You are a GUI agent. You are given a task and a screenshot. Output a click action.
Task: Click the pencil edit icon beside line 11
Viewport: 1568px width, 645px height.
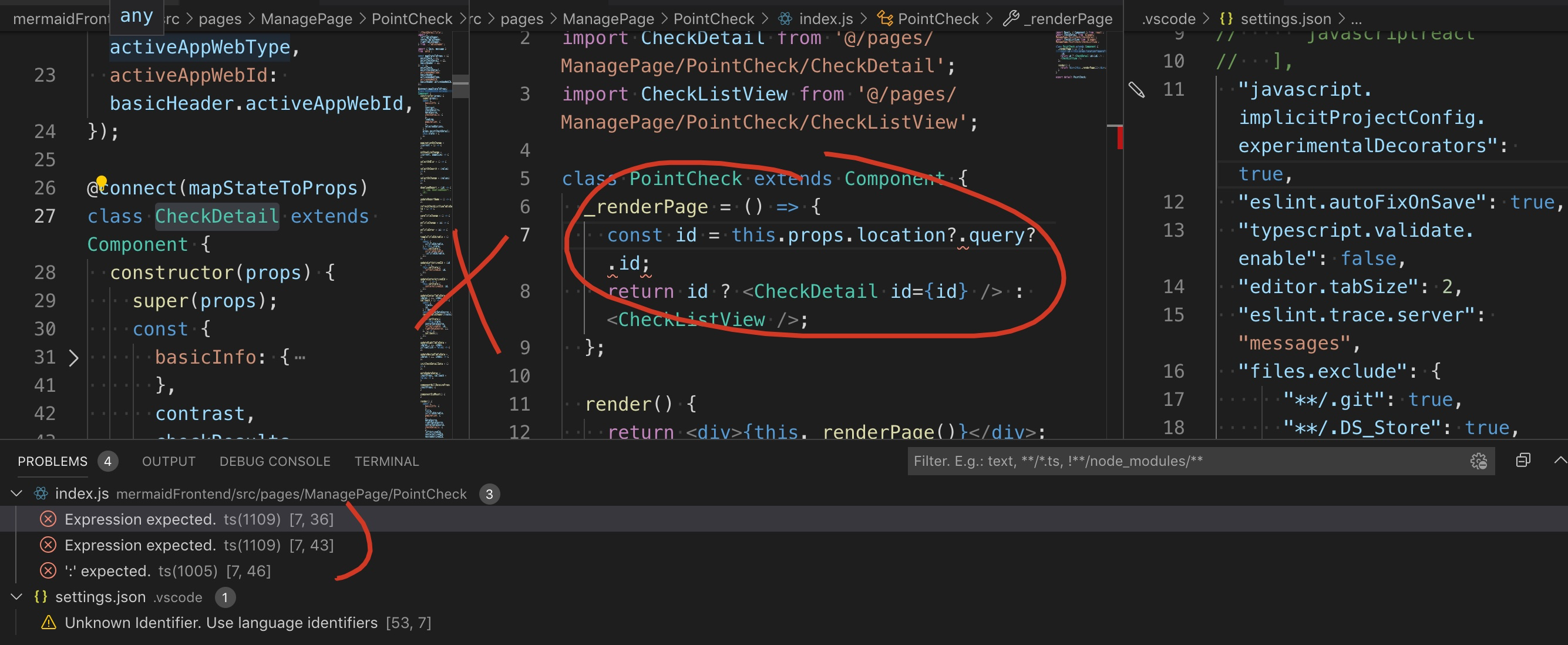tap(1138, 90)
